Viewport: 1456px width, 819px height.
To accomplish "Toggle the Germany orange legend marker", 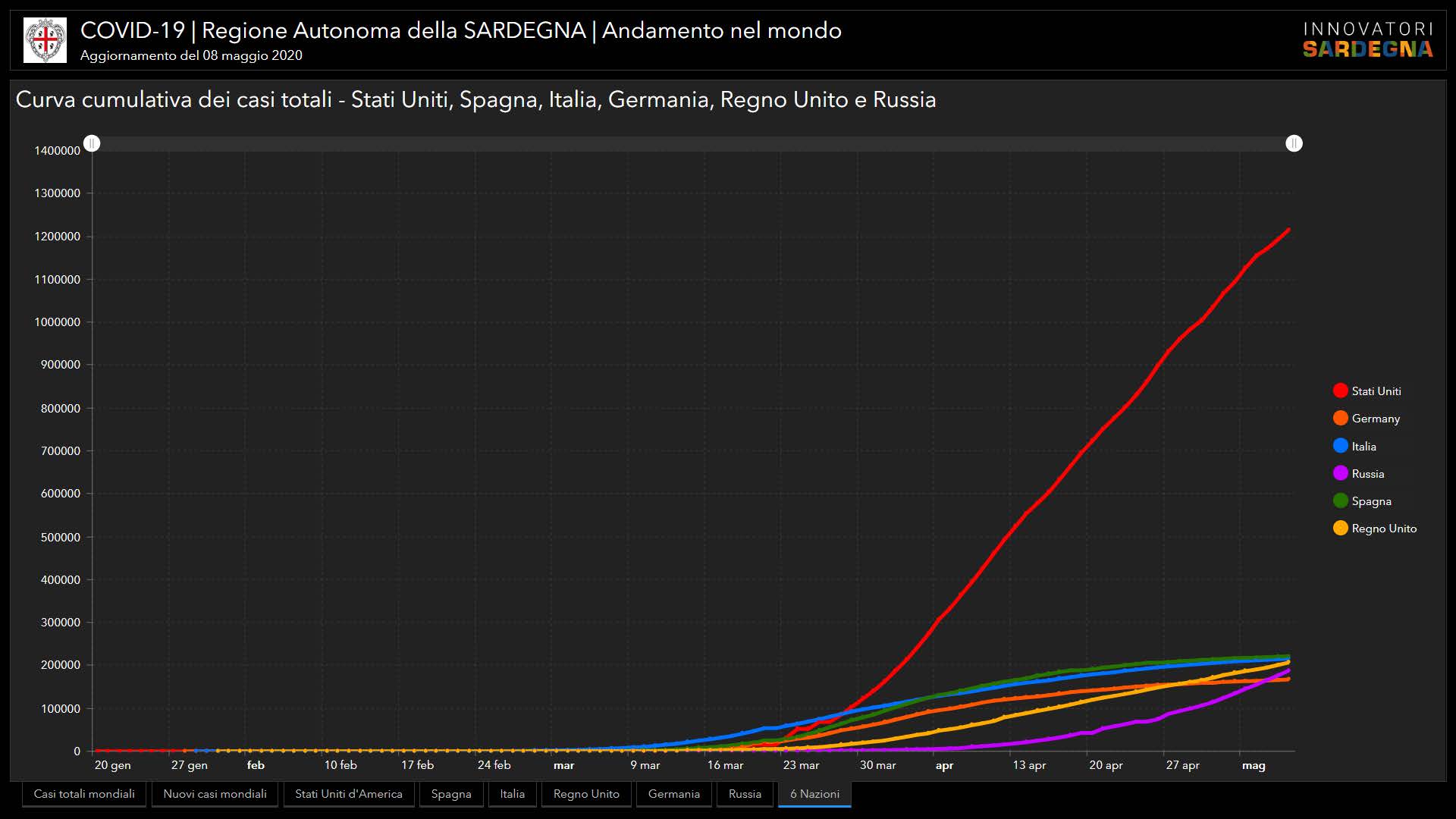I will click(x=1340, y=418).
